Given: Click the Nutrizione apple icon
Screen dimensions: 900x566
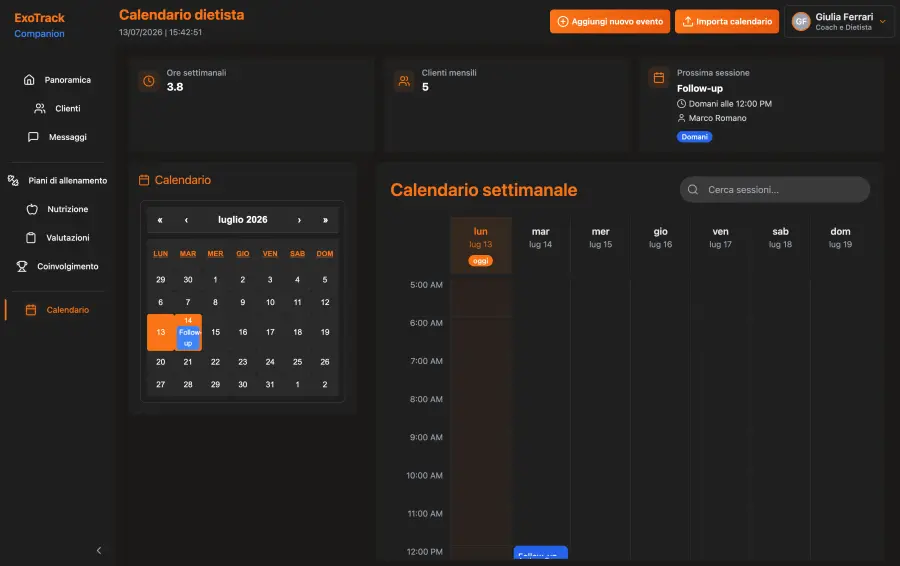Looking at the screenshot, I should (32, 209).
